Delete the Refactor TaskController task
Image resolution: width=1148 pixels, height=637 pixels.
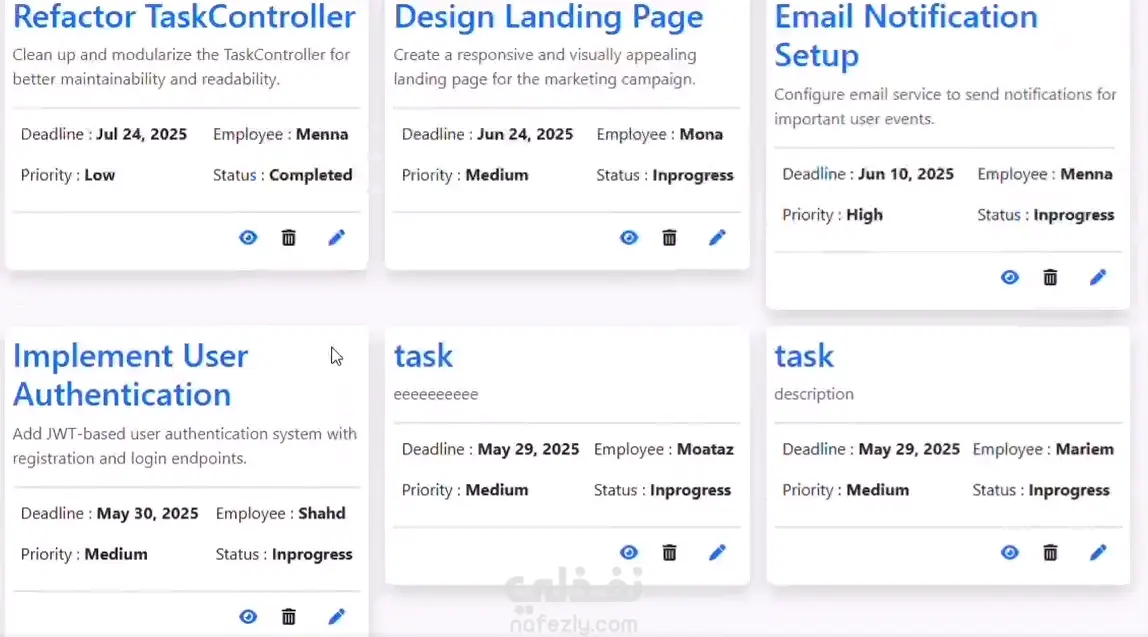[288, 238]
